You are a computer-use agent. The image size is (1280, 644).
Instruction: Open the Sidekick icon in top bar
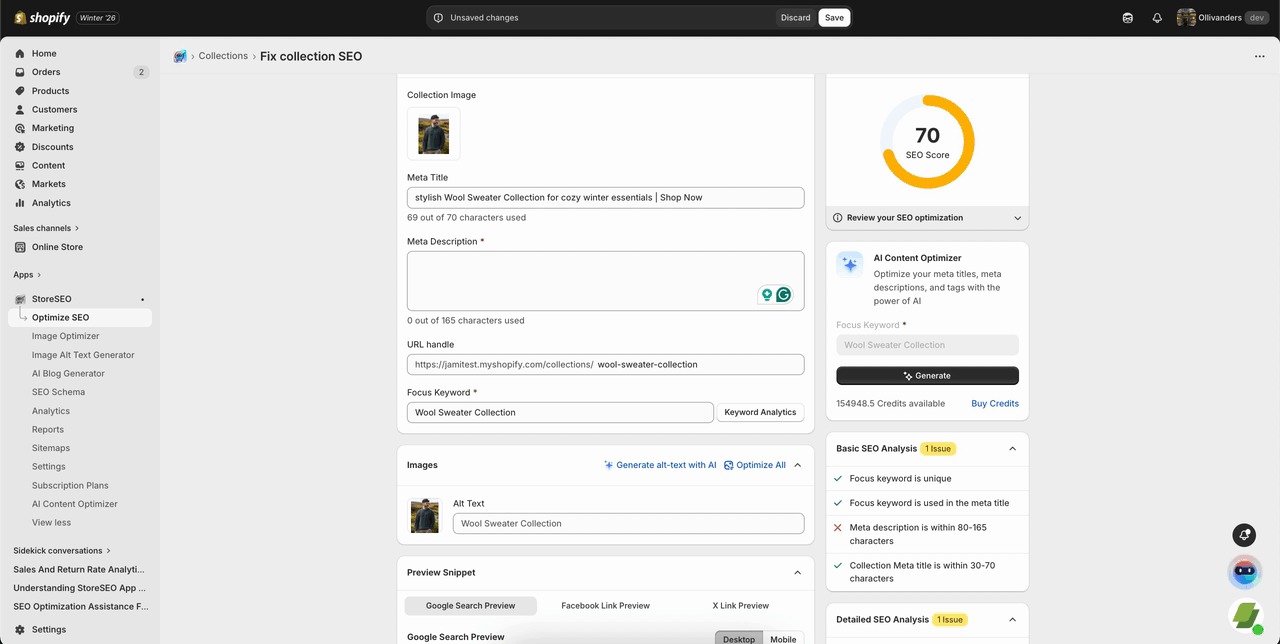click(1128, 18)
